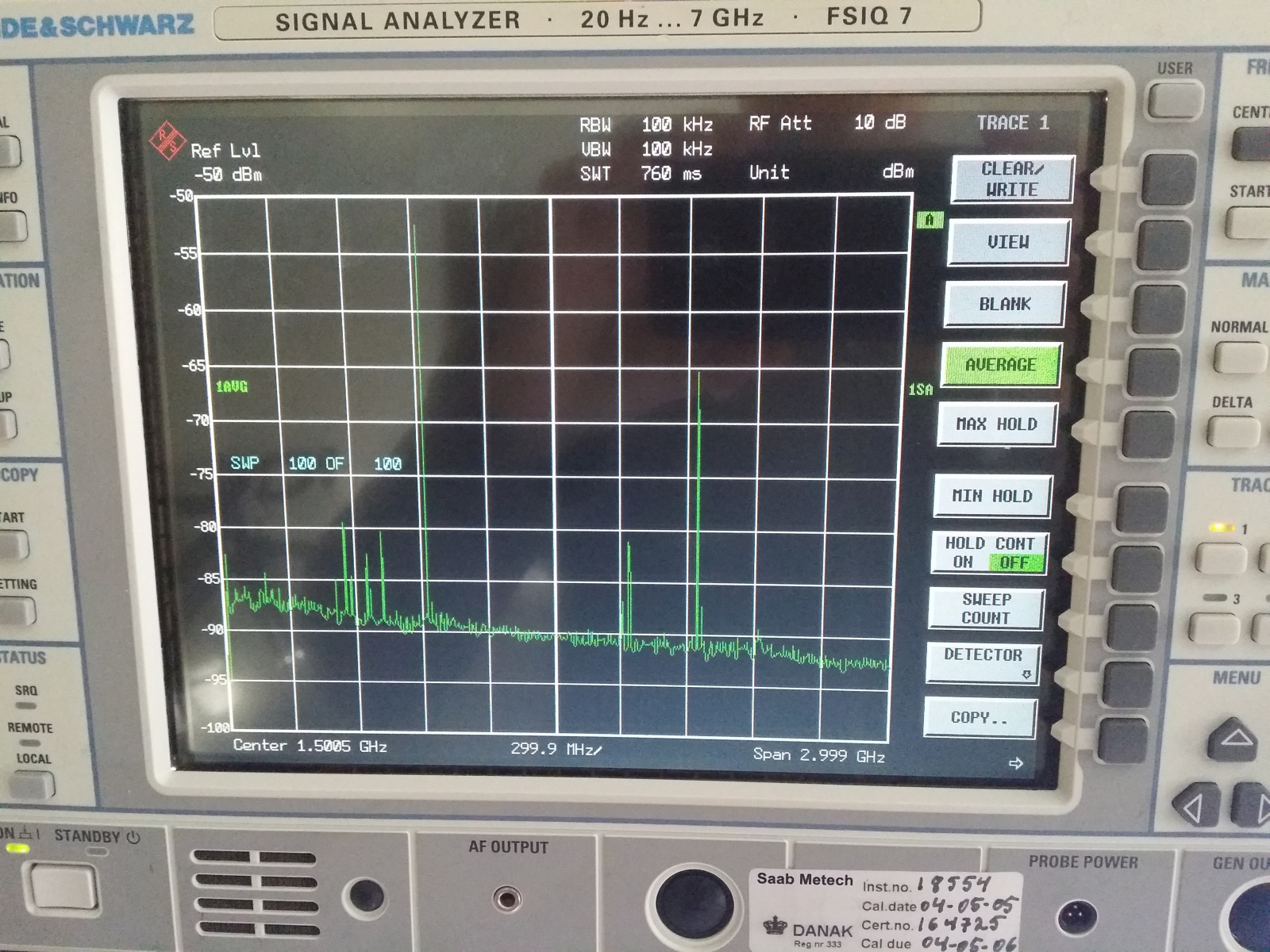Push hardware key beside SWEEP COUNT softkey
This screenshot has width=1270, height=952.
tap(1131, 628)
